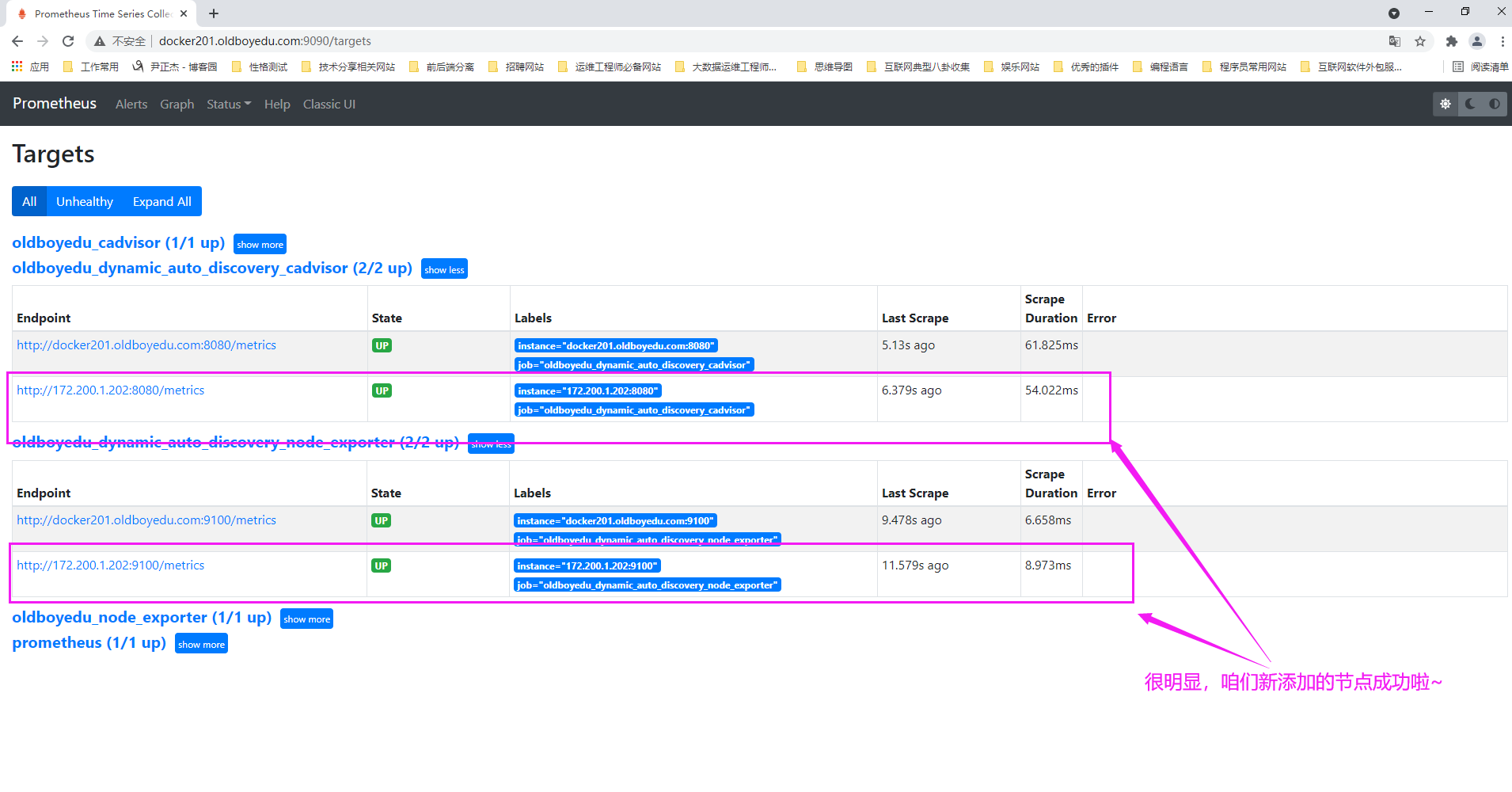Open the Chrome profile avatar
The height and width of the screenshot is (792, 1512).
point(1476,41)
